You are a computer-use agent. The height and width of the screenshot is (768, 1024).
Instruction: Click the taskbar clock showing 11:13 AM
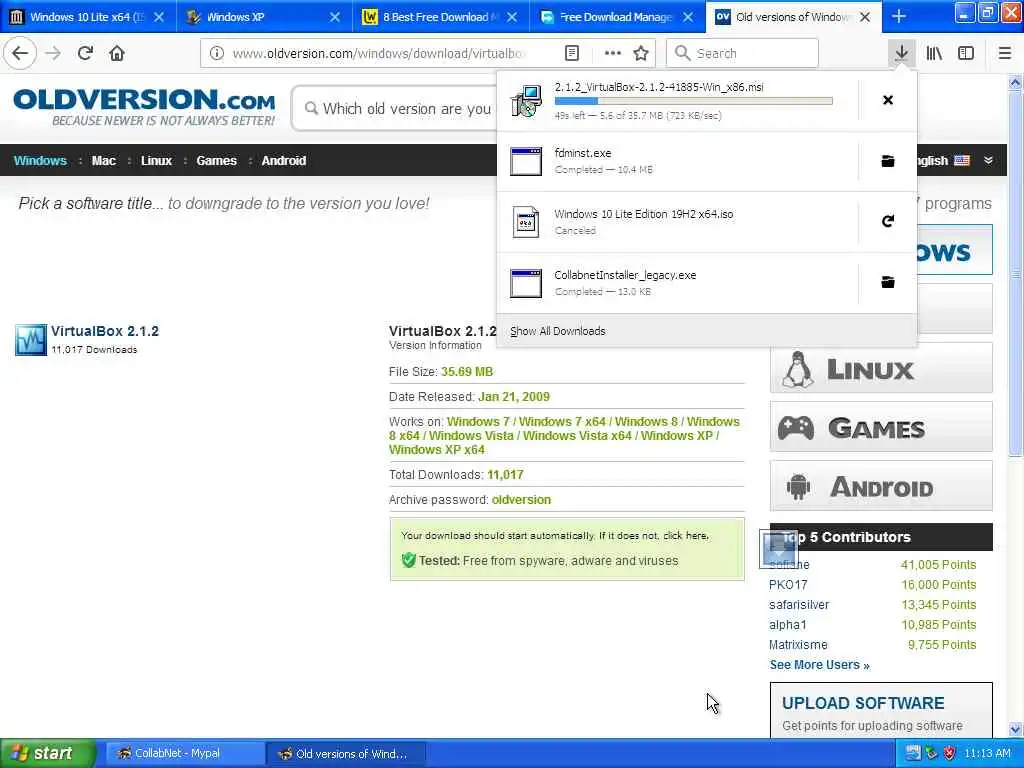pos(987,753)
